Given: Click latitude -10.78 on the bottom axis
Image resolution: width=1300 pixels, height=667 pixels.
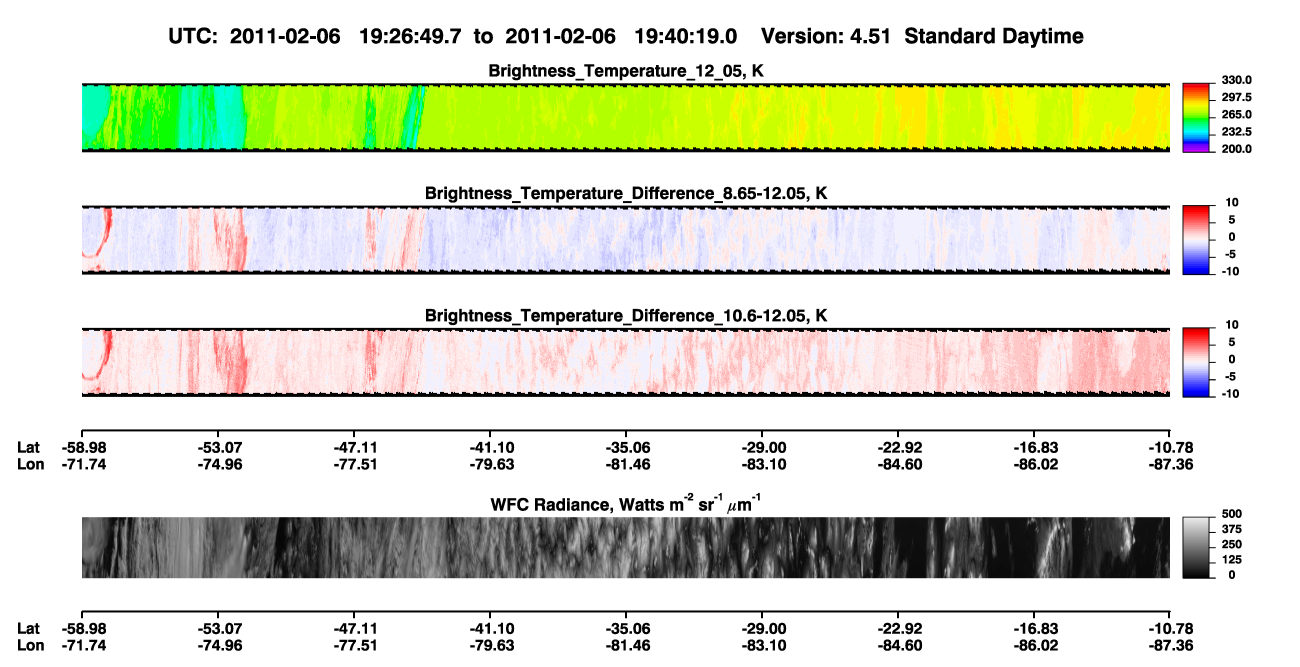Looking at the screenshot, I should pyautogui.click(x=1170, y=628).
